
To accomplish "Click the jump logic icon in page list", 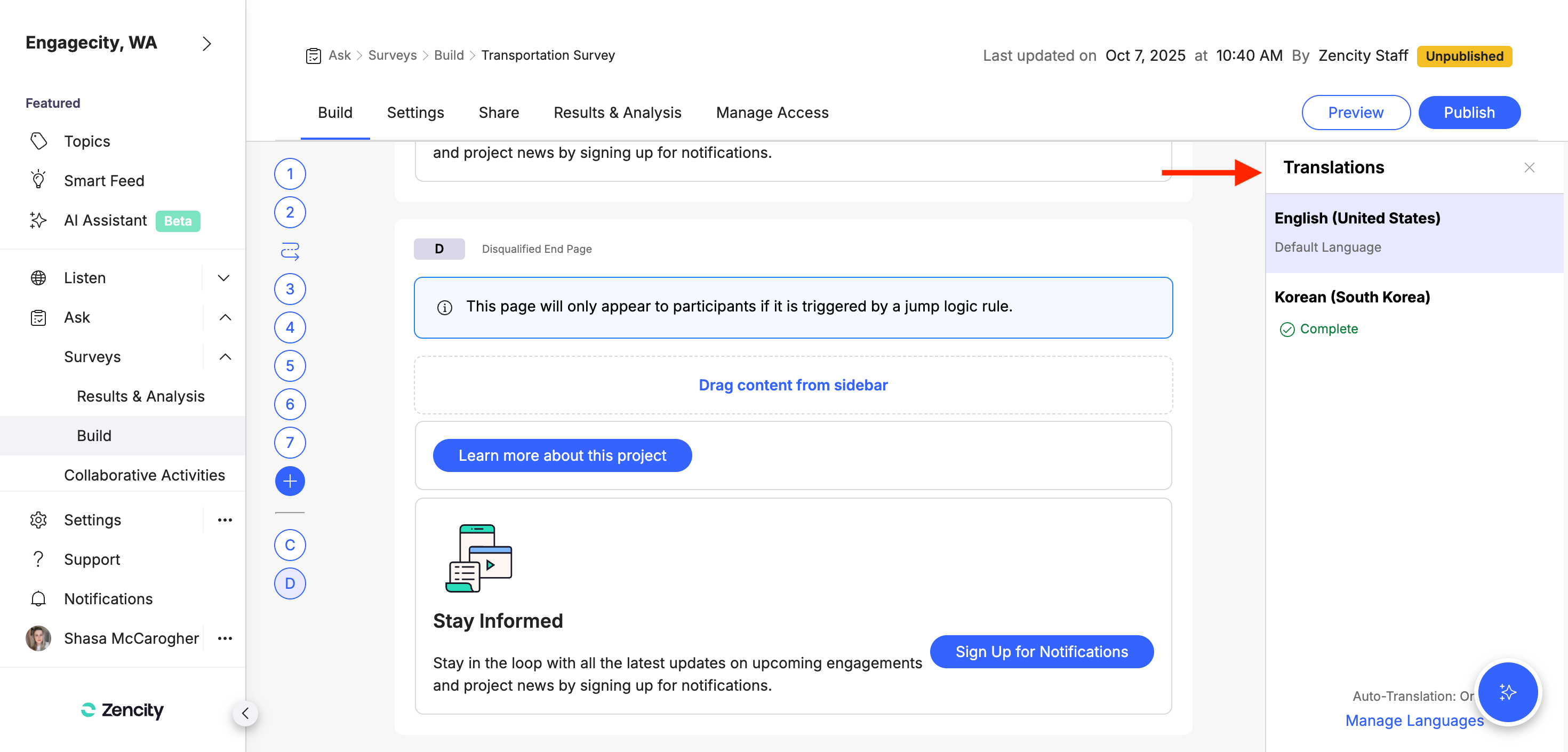I will tap(290, 251).
